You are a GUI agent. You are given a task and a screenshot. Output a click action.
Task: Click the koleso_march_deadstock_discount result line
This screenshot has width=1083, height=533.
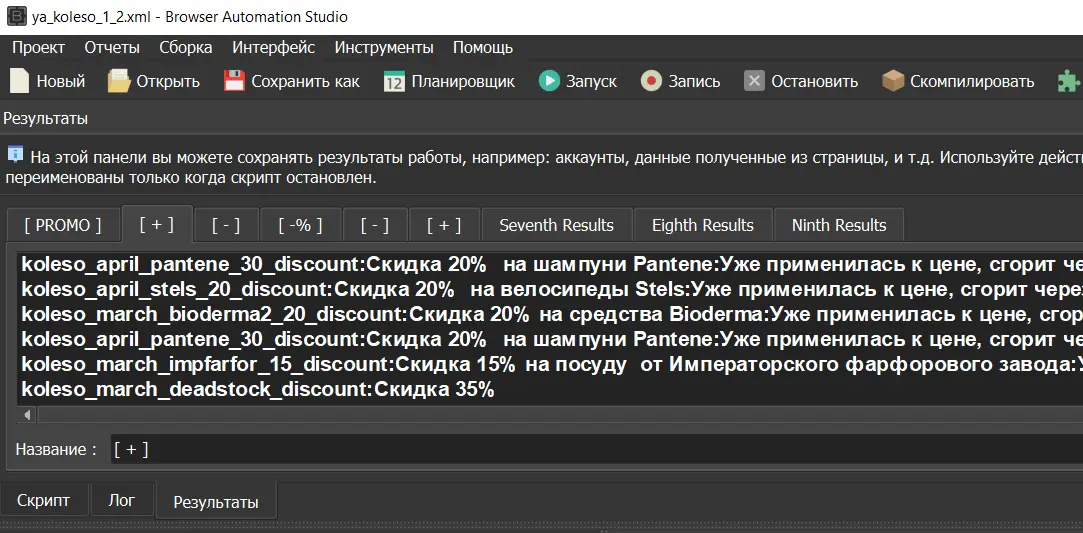[x=258, y=389]
